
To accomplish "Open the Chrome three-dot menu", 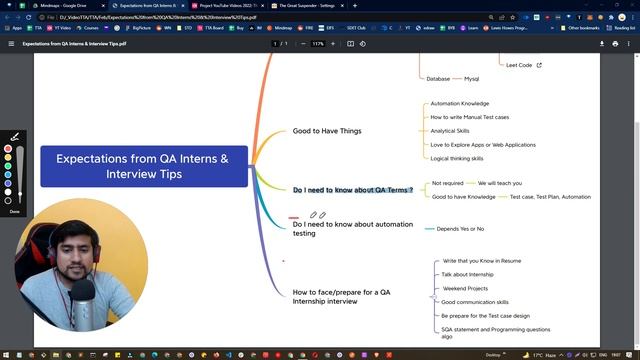I will pos(633,18).
